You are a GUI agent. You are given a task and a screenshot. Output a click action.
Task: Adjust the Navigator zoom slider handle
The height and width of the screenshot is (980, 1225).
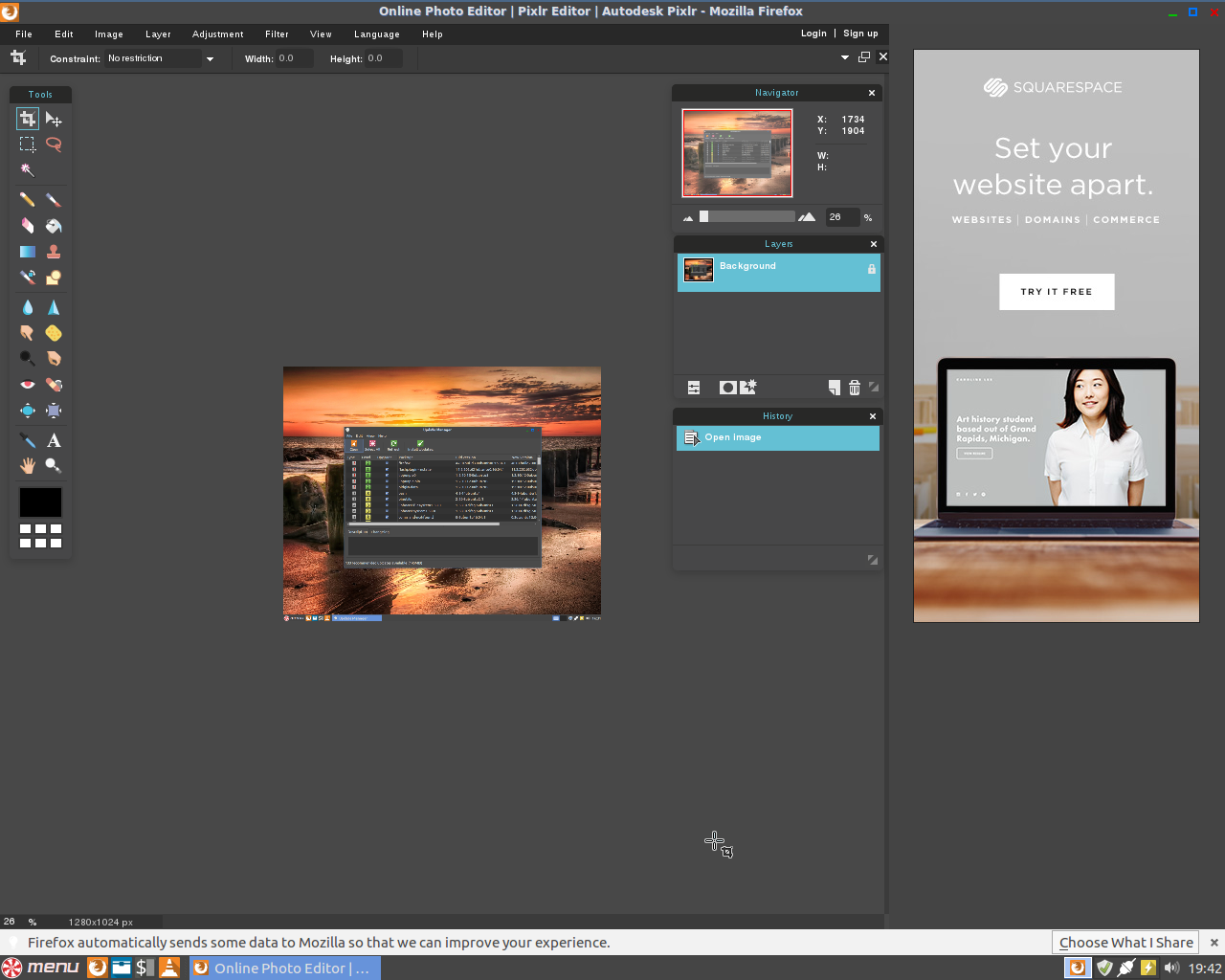tap(704, 216)
